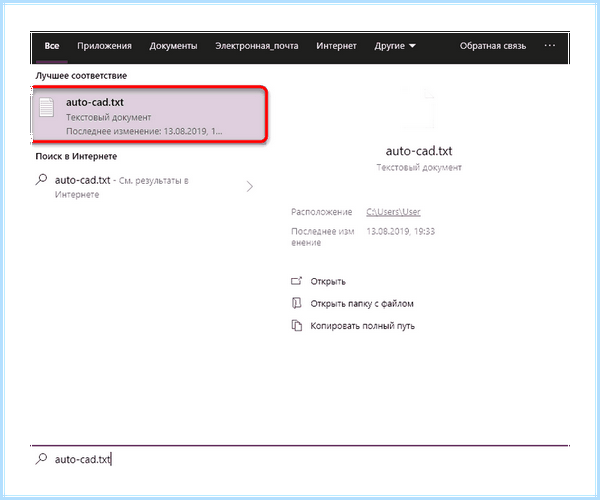Screen dimensions: 600x500
Task: Open the three-dots more options menu
Action: pyautogui.click(x=549, y=46)
